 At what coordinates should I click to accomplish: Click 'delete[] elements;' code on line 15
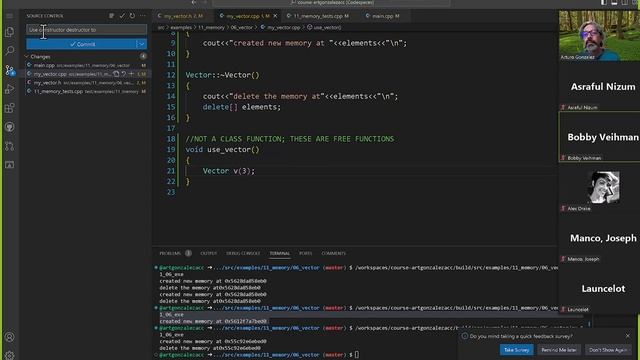tap(242, 107)
